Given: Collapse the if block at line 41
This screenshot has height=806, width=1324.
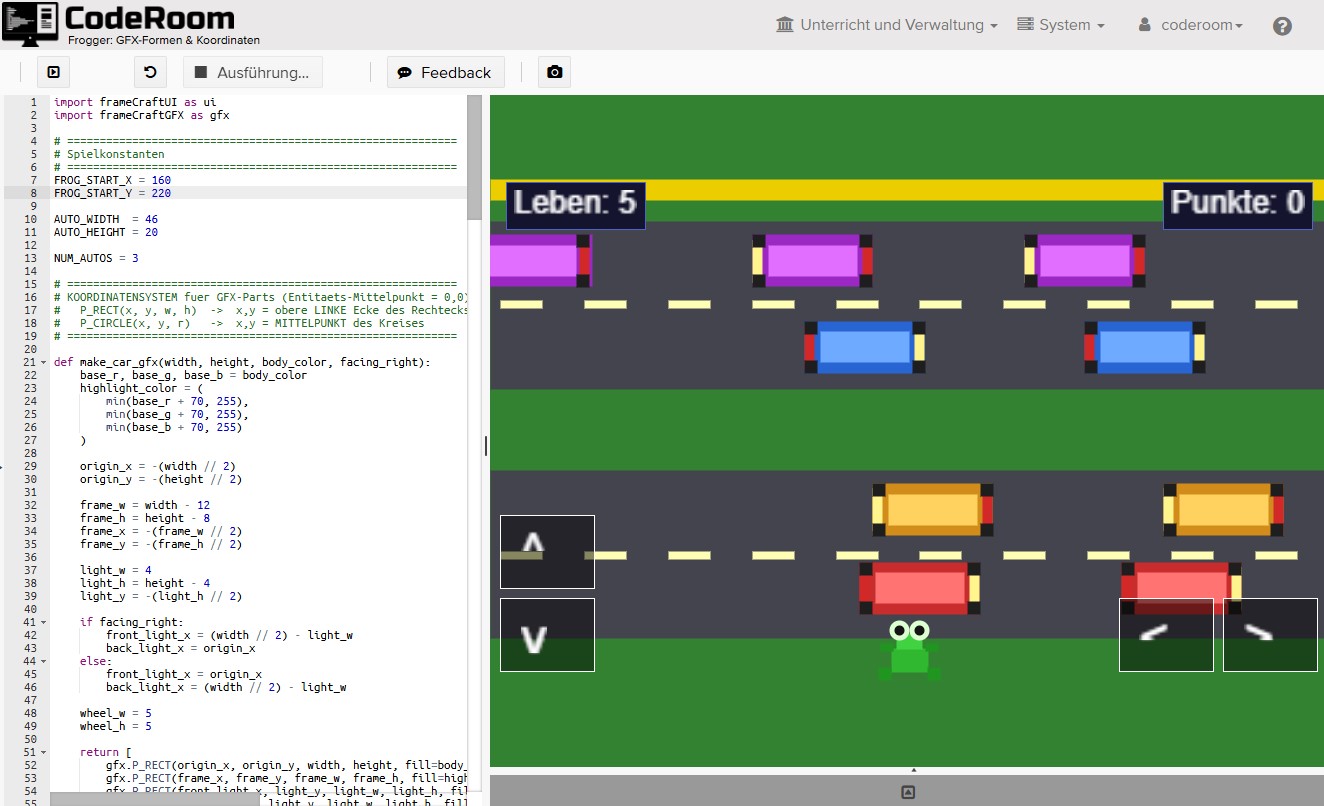Looking at the screenshot, I should [44, 622].
